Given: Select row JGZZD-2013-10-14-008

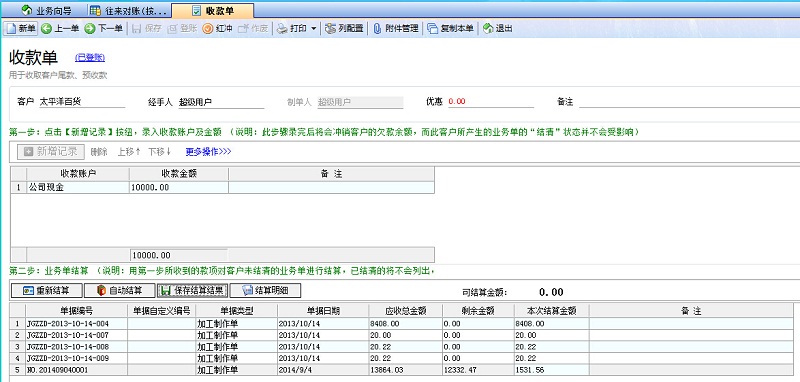Looking at the screenshot, I should (402, 346).
